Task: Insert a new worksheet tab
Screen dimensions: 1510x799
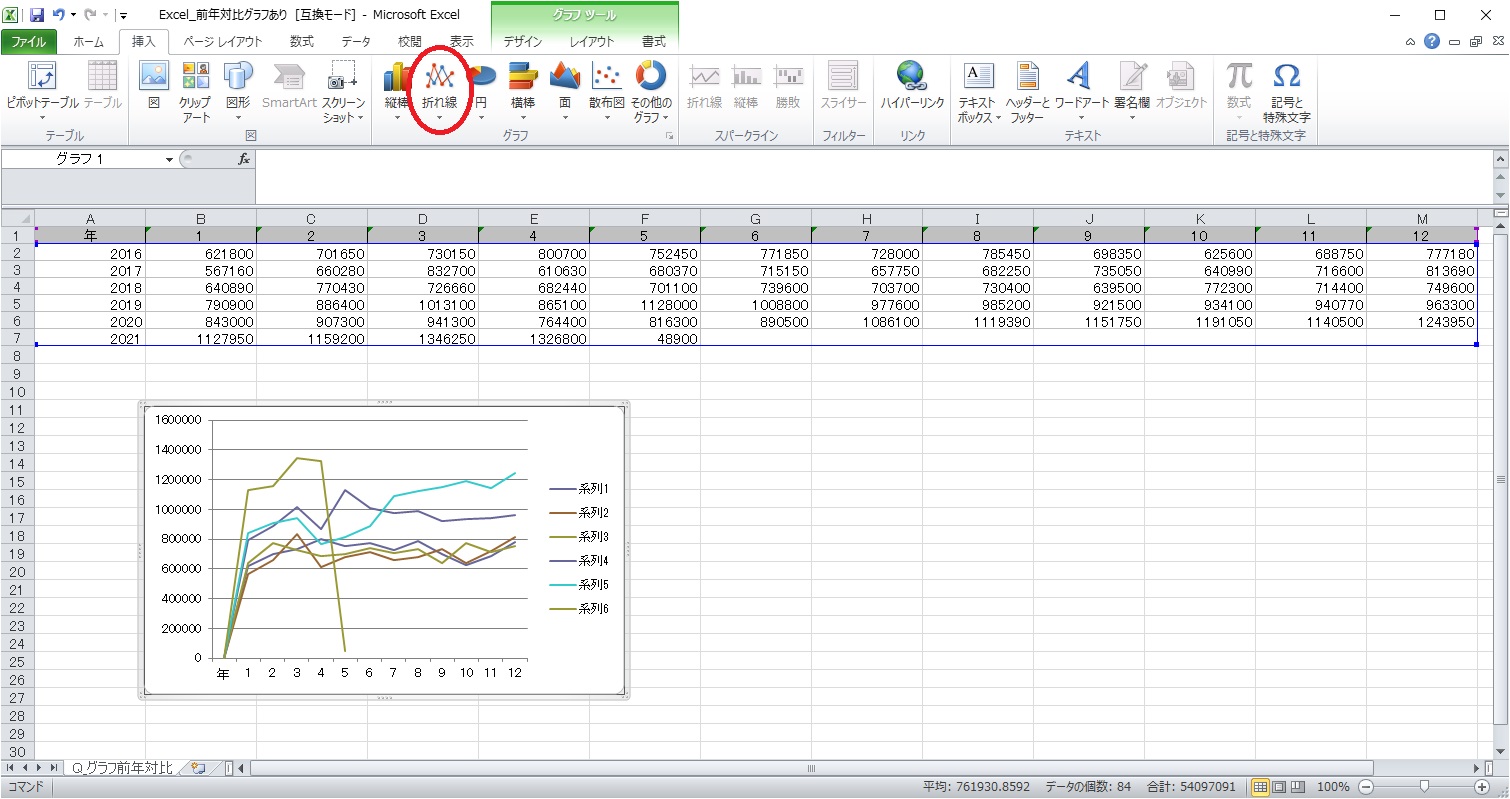Action: pos(197,768)
